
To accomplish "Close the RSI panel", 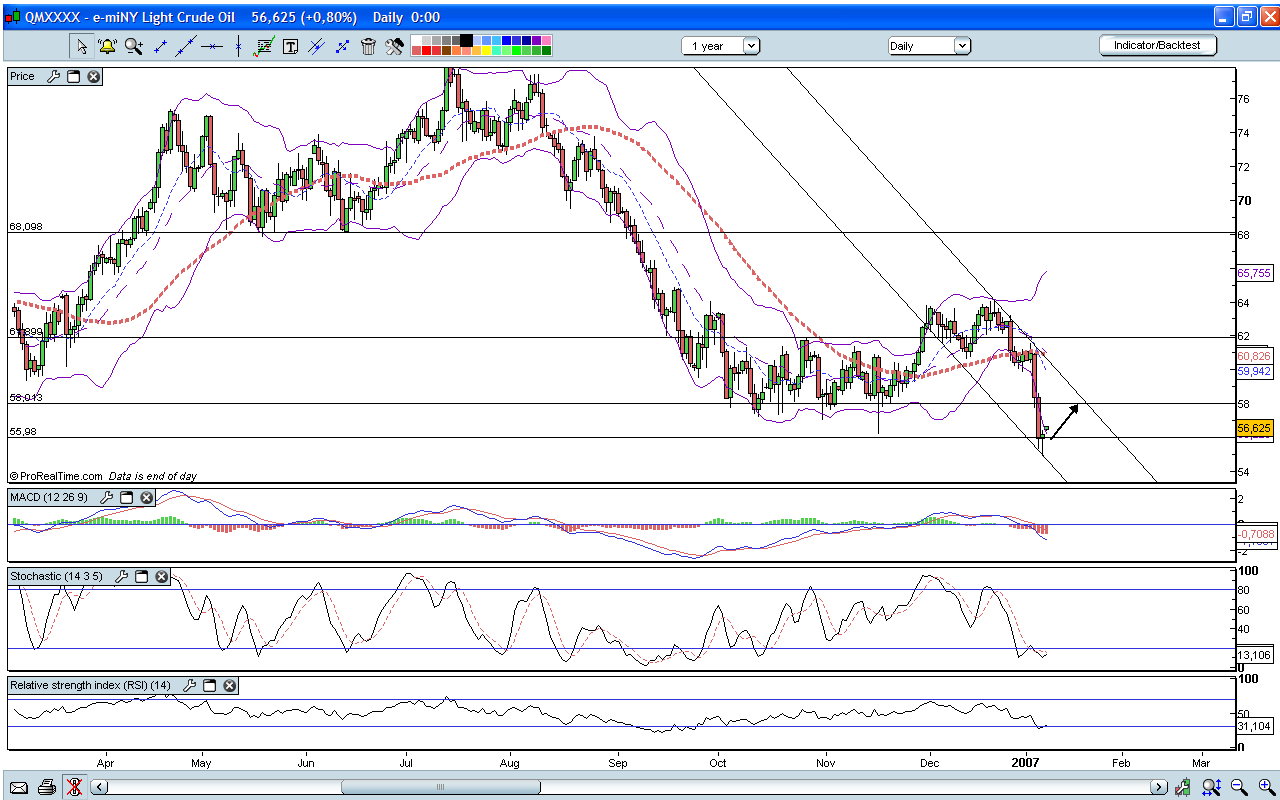I will (x=230, y=685).
